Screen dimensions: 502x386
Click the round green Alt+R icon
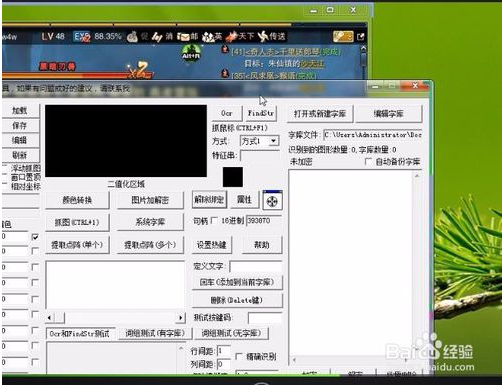pyautogui.click(x=191, y=53)
